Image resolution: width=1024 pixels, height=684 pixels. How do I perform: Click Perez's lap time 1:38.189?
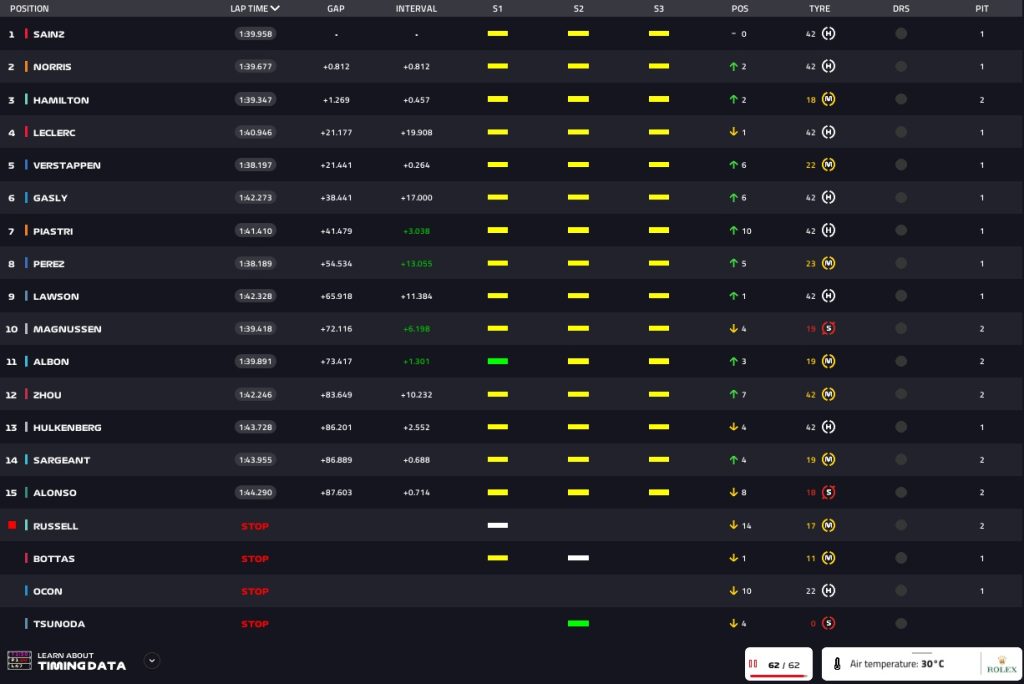(x=255, y=264)
